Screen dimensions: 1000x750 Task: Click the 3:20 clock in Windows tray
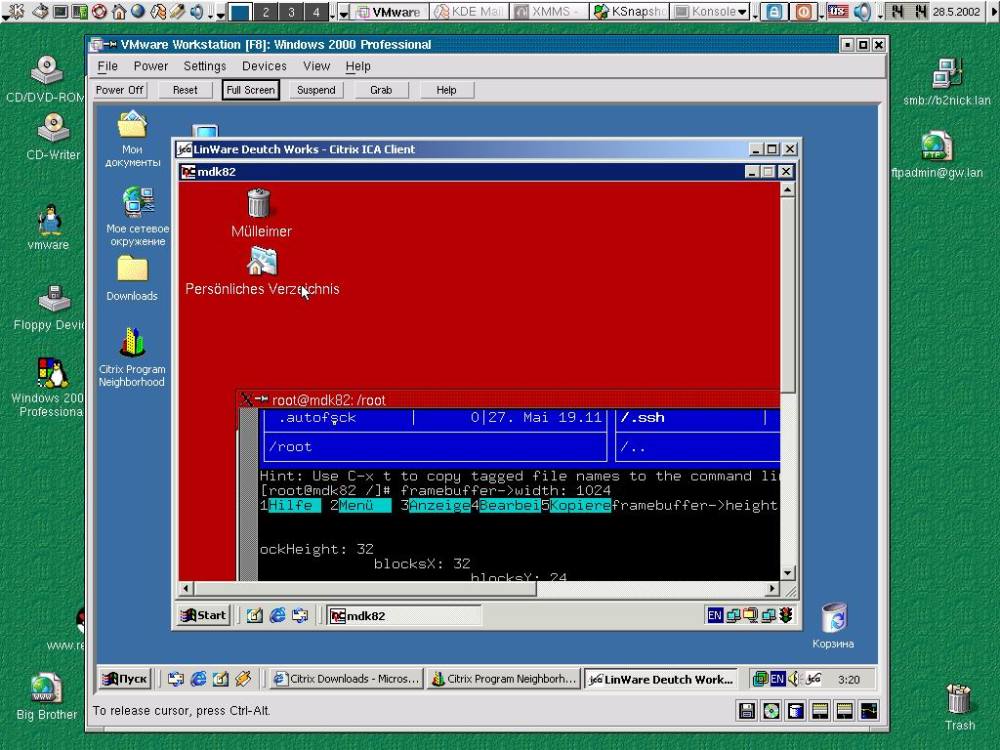[849, 679]
